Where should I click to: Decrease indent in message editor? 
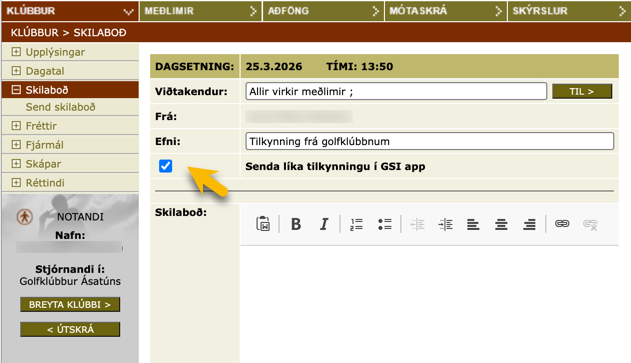417,224
